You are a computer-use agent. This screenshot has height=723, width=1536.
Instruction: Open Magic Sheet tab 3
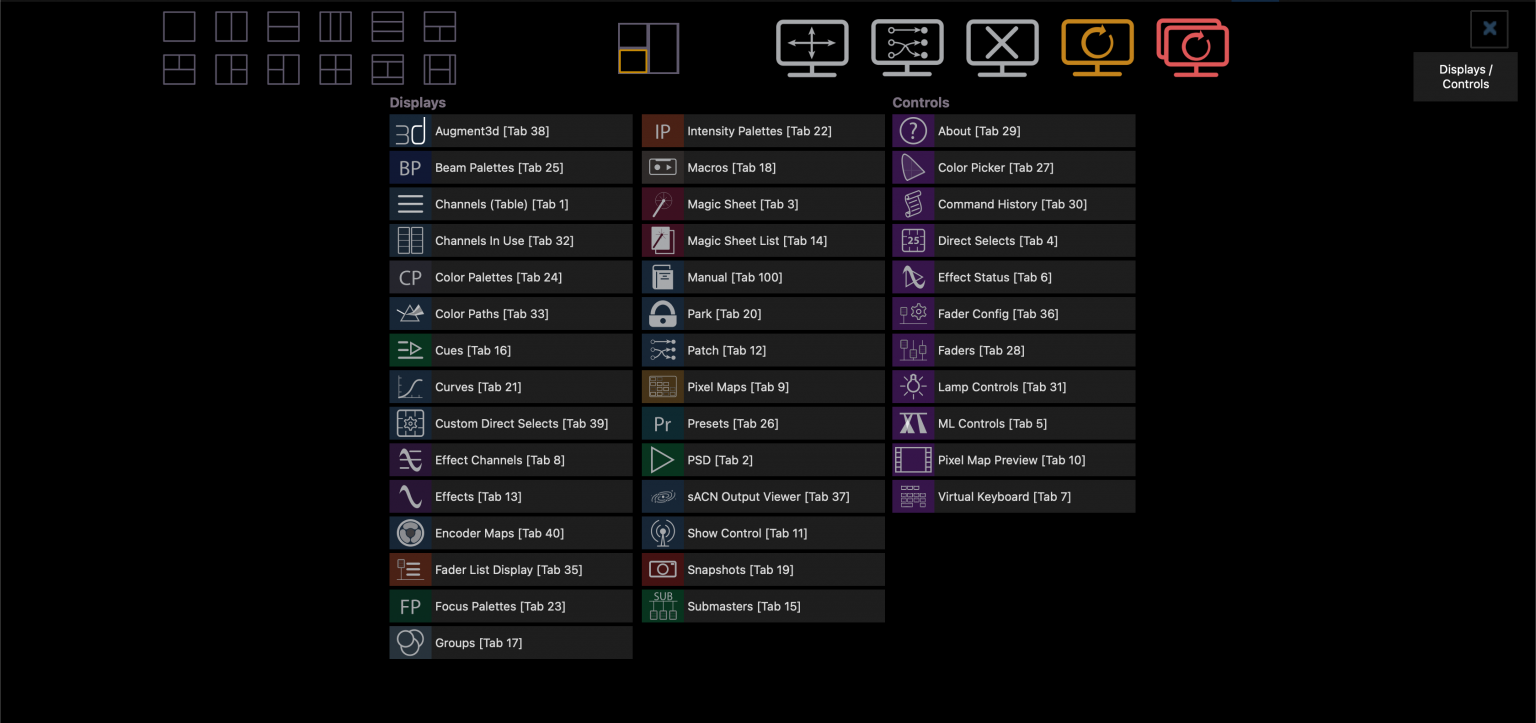763,204
